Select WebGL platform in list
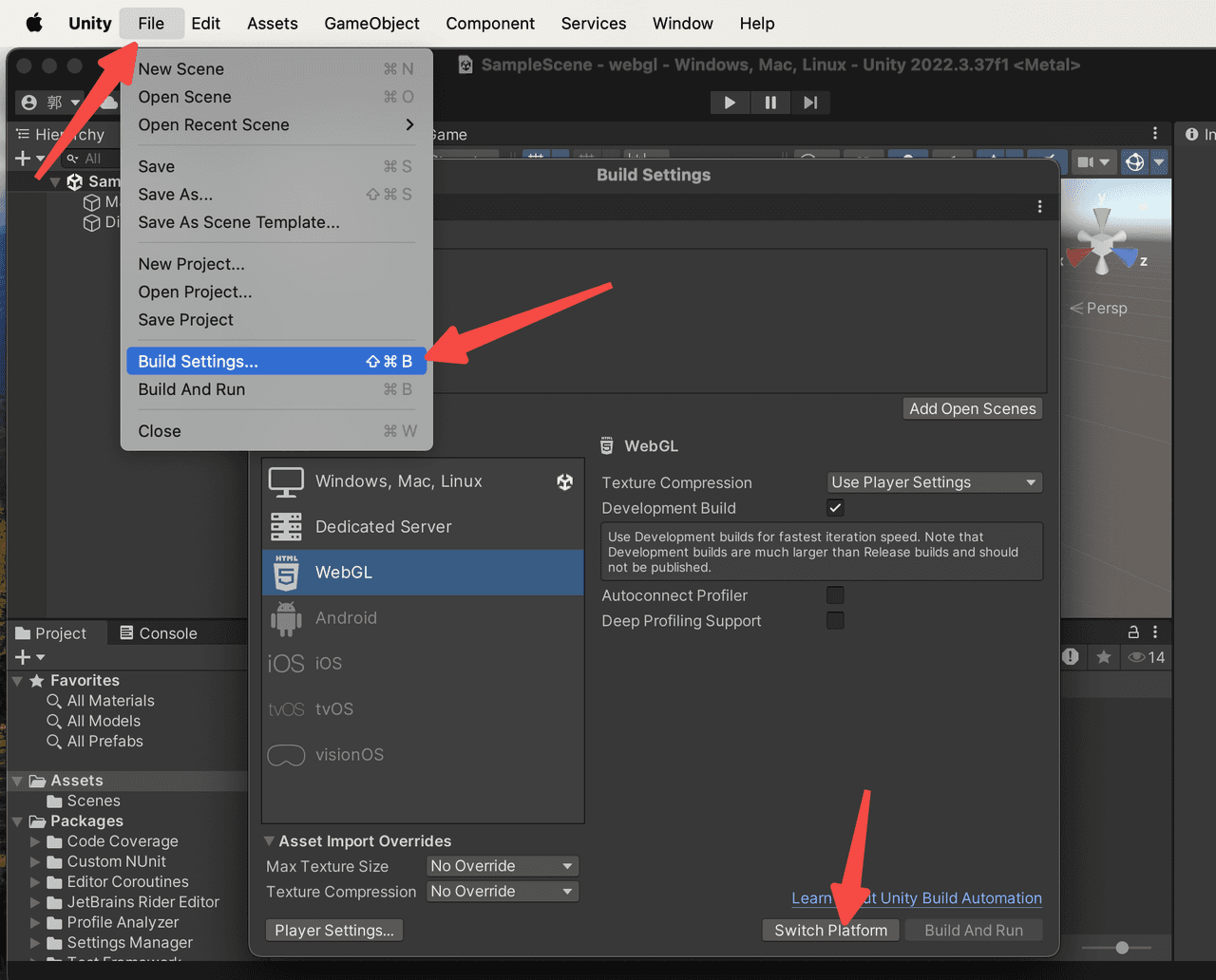 423,573
